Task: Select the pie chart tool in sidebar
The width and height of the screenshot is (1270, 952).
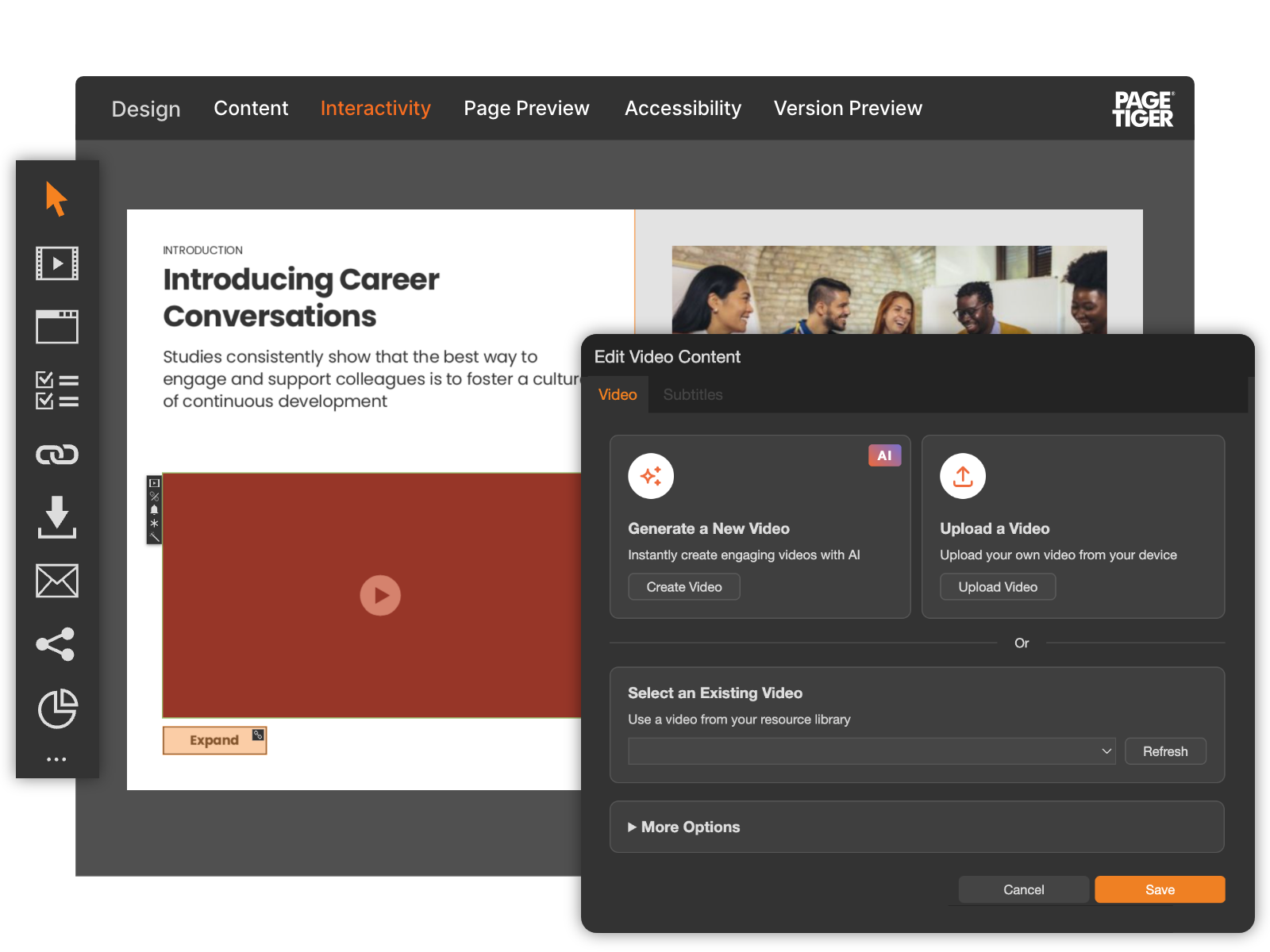Action: click(x=58, y=708)
